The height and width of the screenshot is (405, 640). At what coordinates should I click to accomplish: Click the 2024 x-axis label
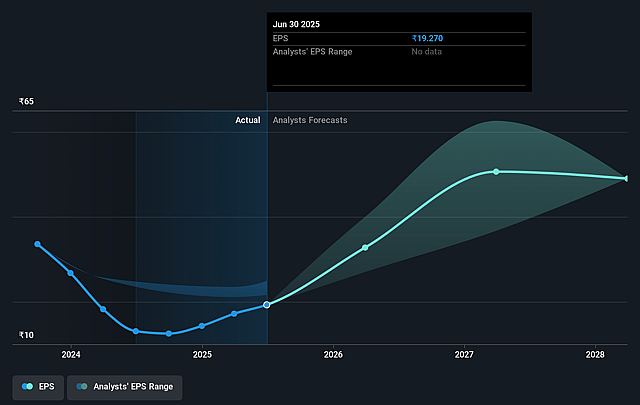(71, 355)
